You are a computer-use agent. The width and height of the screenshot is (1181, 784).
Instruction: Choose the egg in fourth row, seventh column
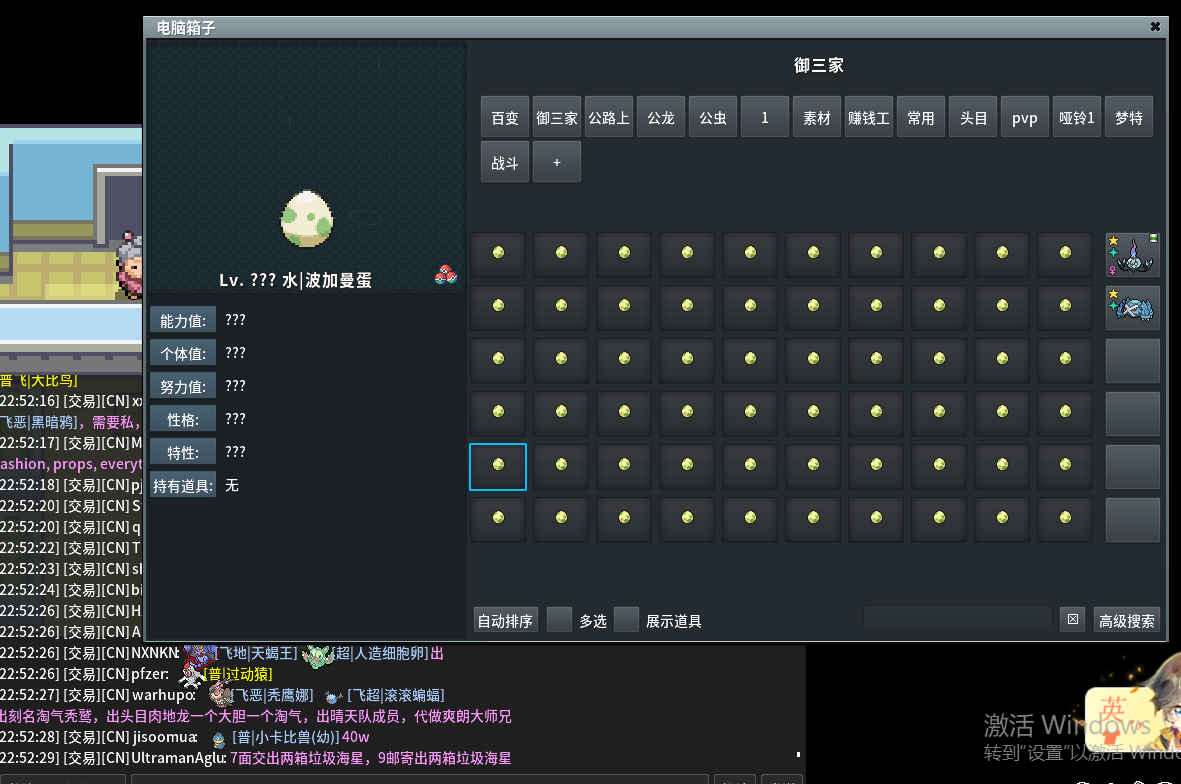(876, 413)
